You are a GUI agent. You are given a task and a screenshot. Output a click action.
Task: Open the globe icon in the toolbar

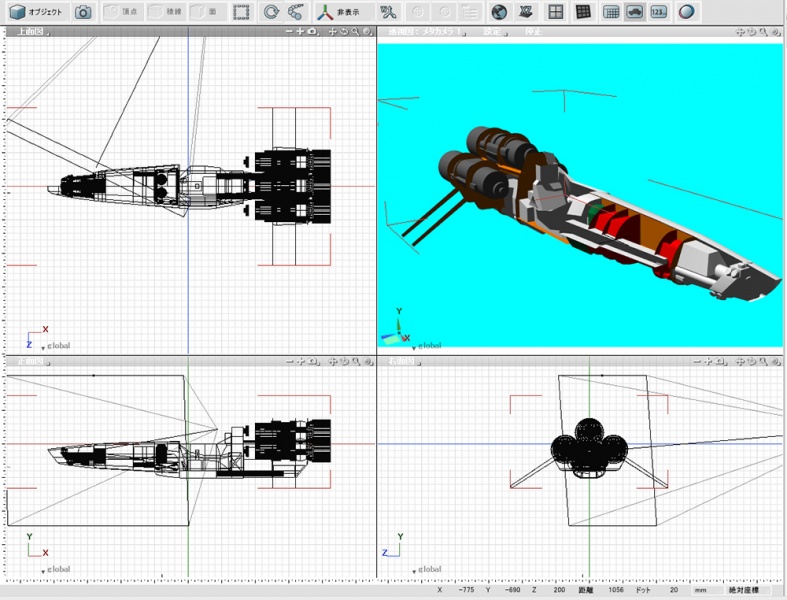(x=498, y=12)
